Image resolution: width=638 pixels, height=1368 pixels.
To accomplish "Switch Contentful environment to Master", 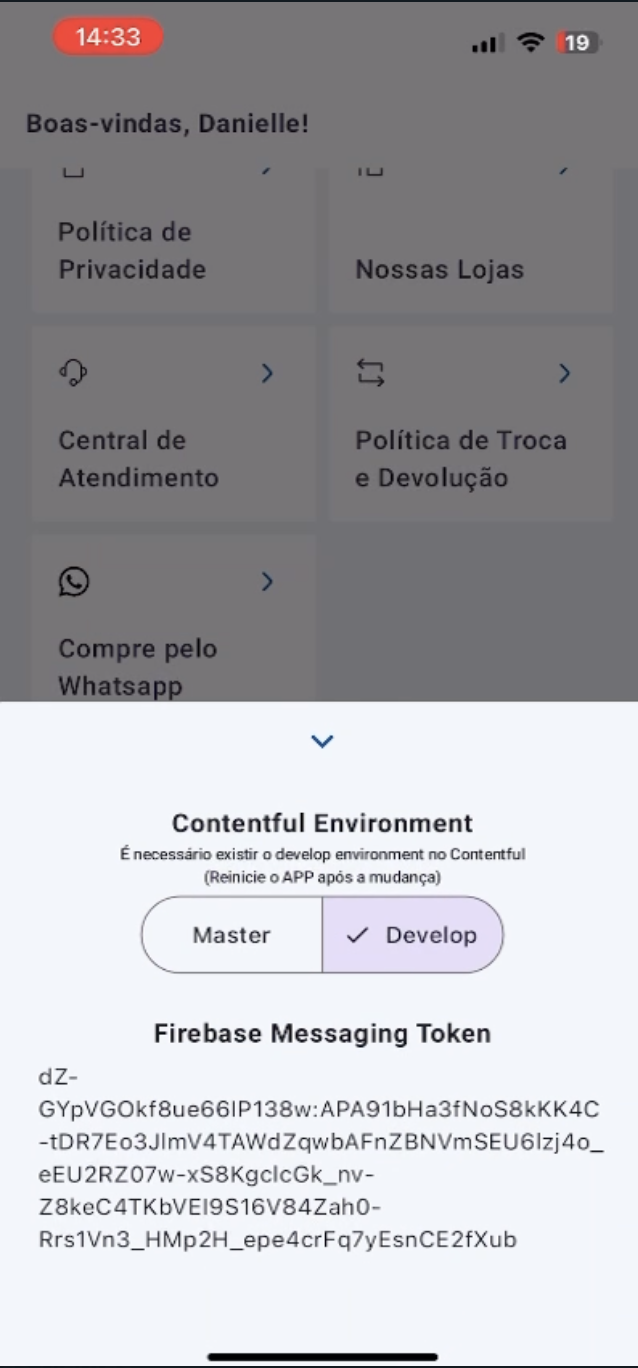I will click(232, 935).
